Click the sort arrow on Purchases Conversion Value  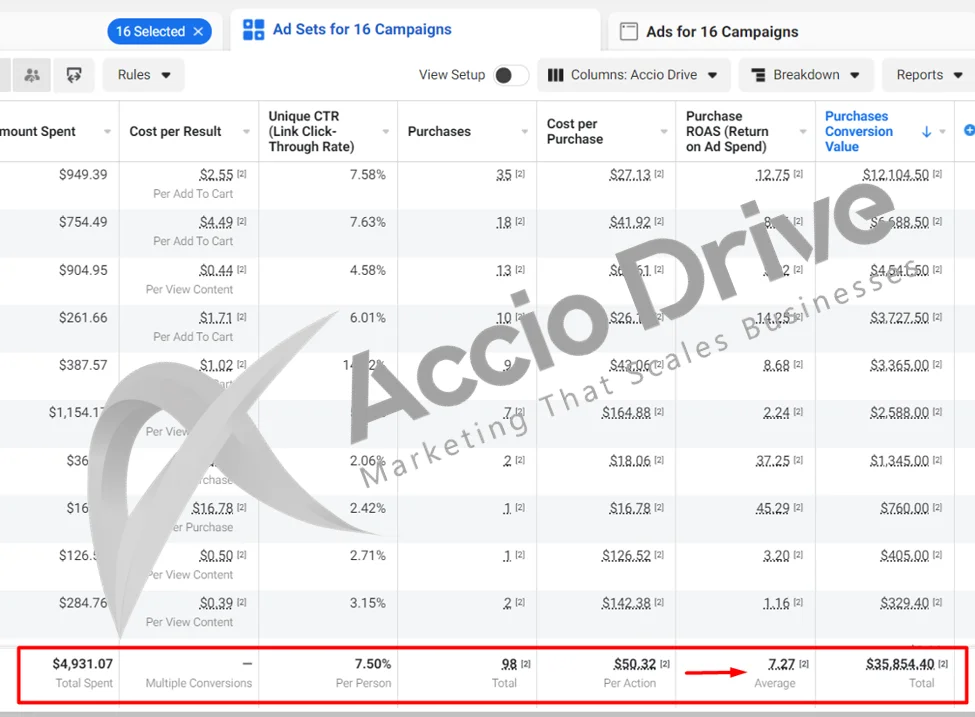point(926,132)
